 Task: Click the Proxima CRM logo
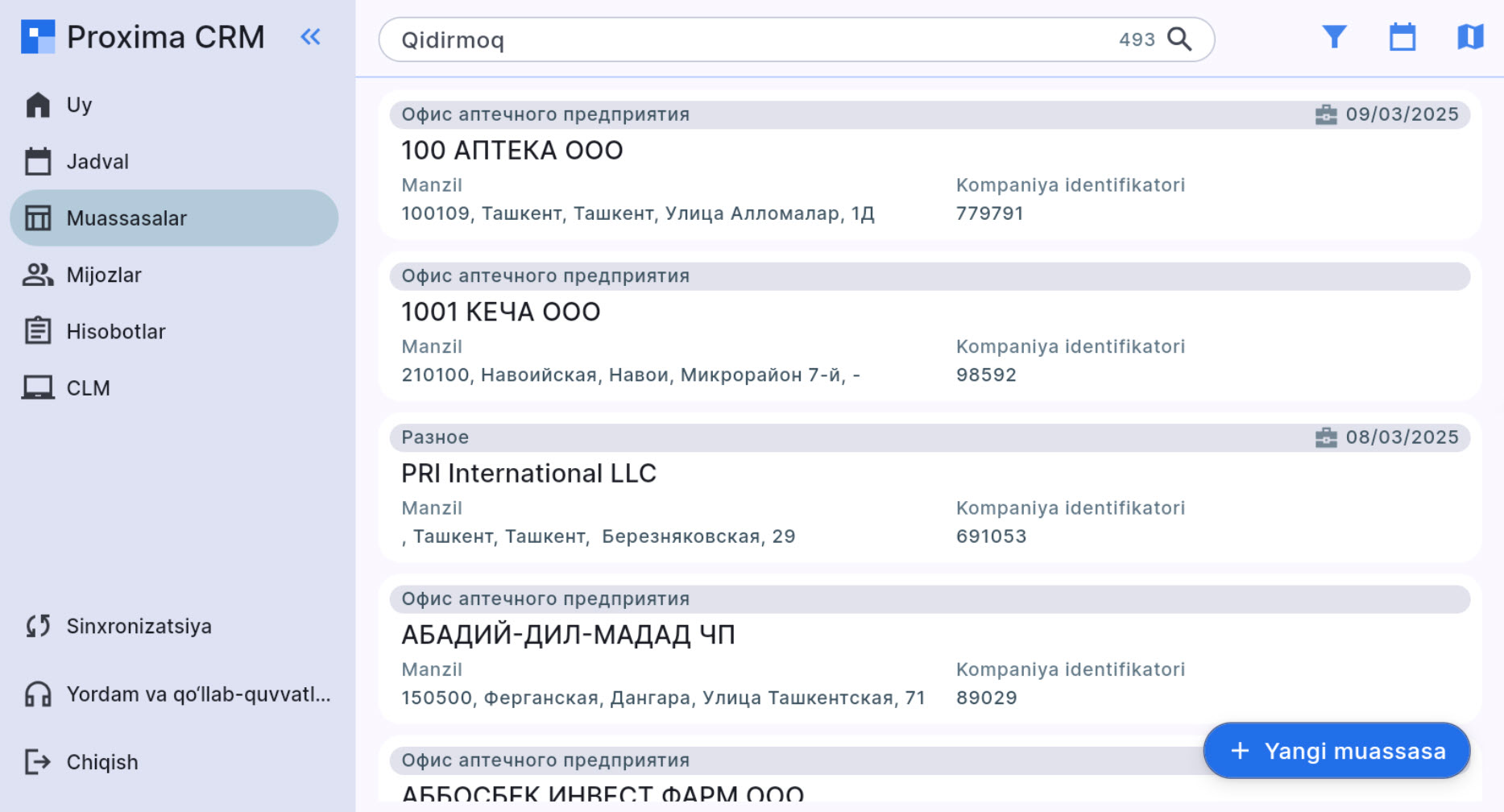point(38,37)
